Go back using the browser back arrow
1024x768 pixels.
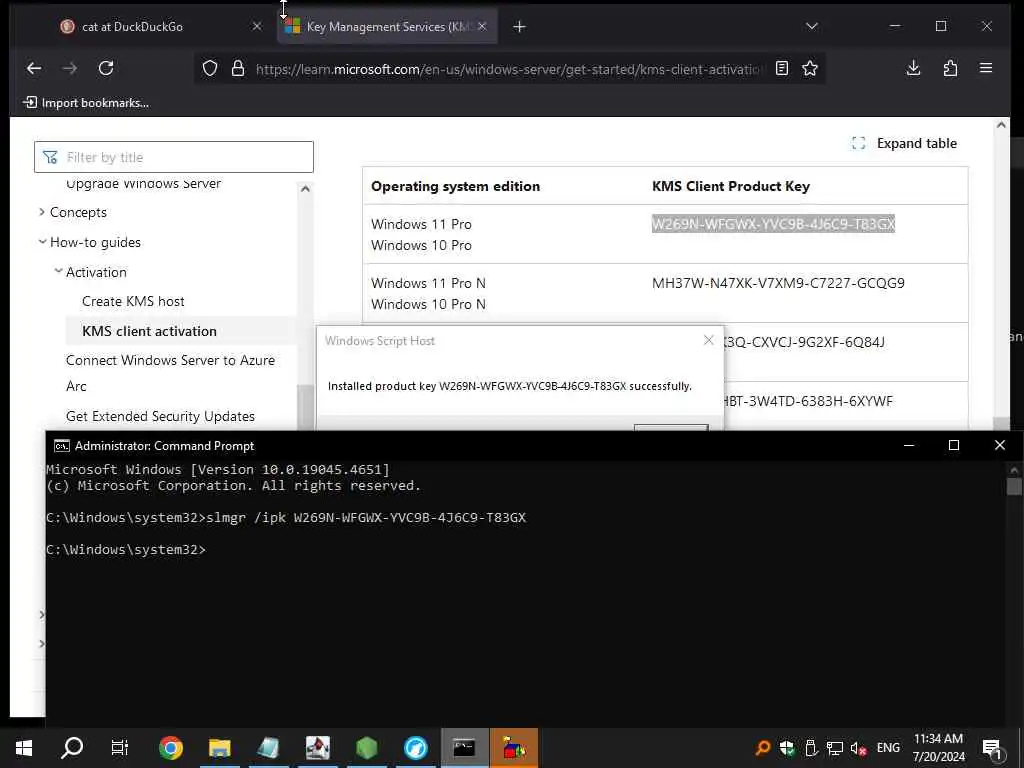click(34, 68)
